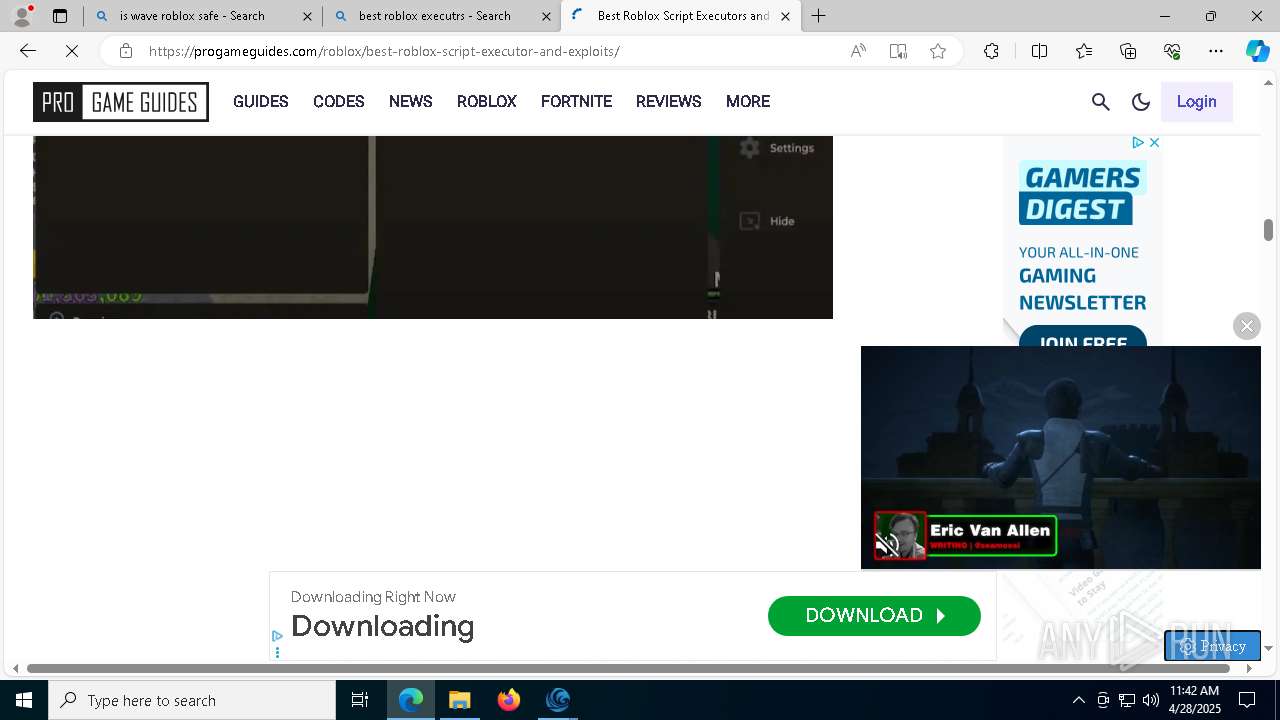Open Edge Settings and more menu
The height and width of the screenshot is (720, 1280).
(x=1216, y=51)
